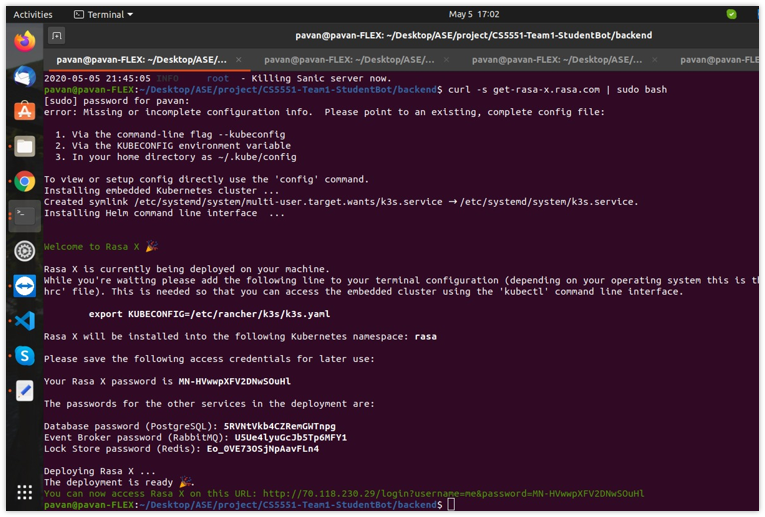Screen dimensions: 765x517
Task: Click the k3s.service symlink line
Action: pyautogui.click(x=341, y=202)
